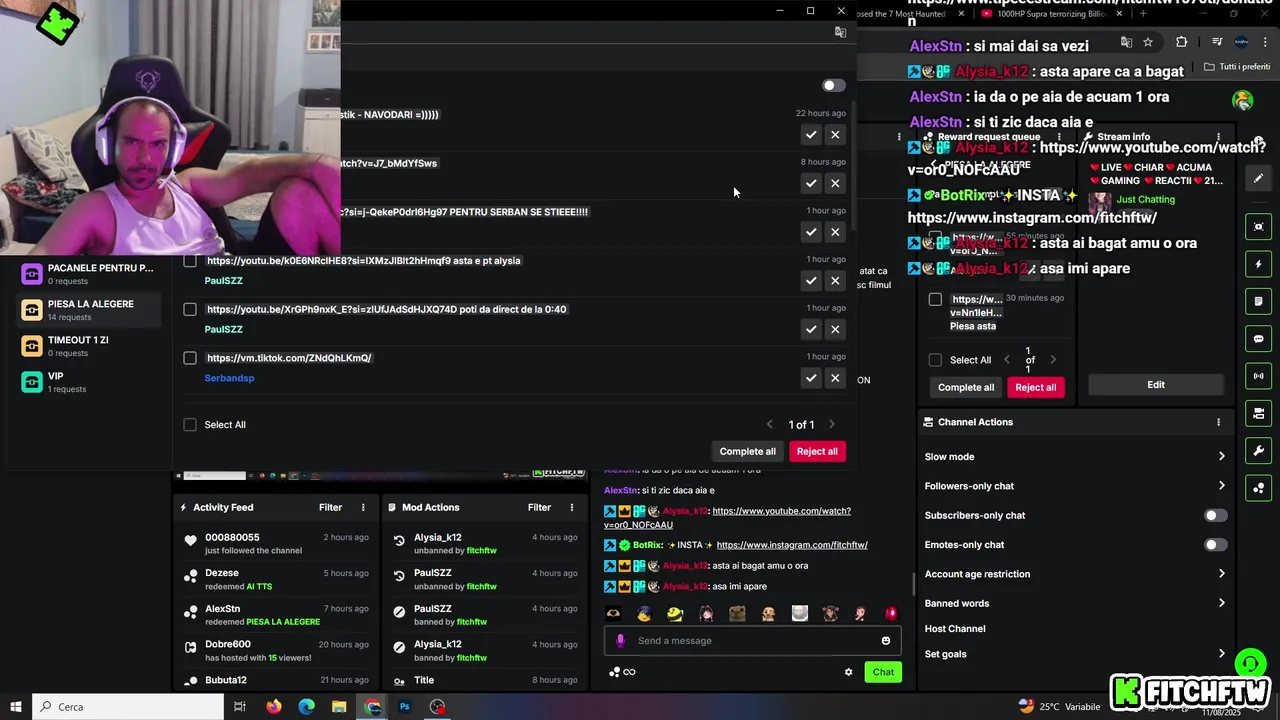Reject the 22 hours ago request with X

pos(835,135)
